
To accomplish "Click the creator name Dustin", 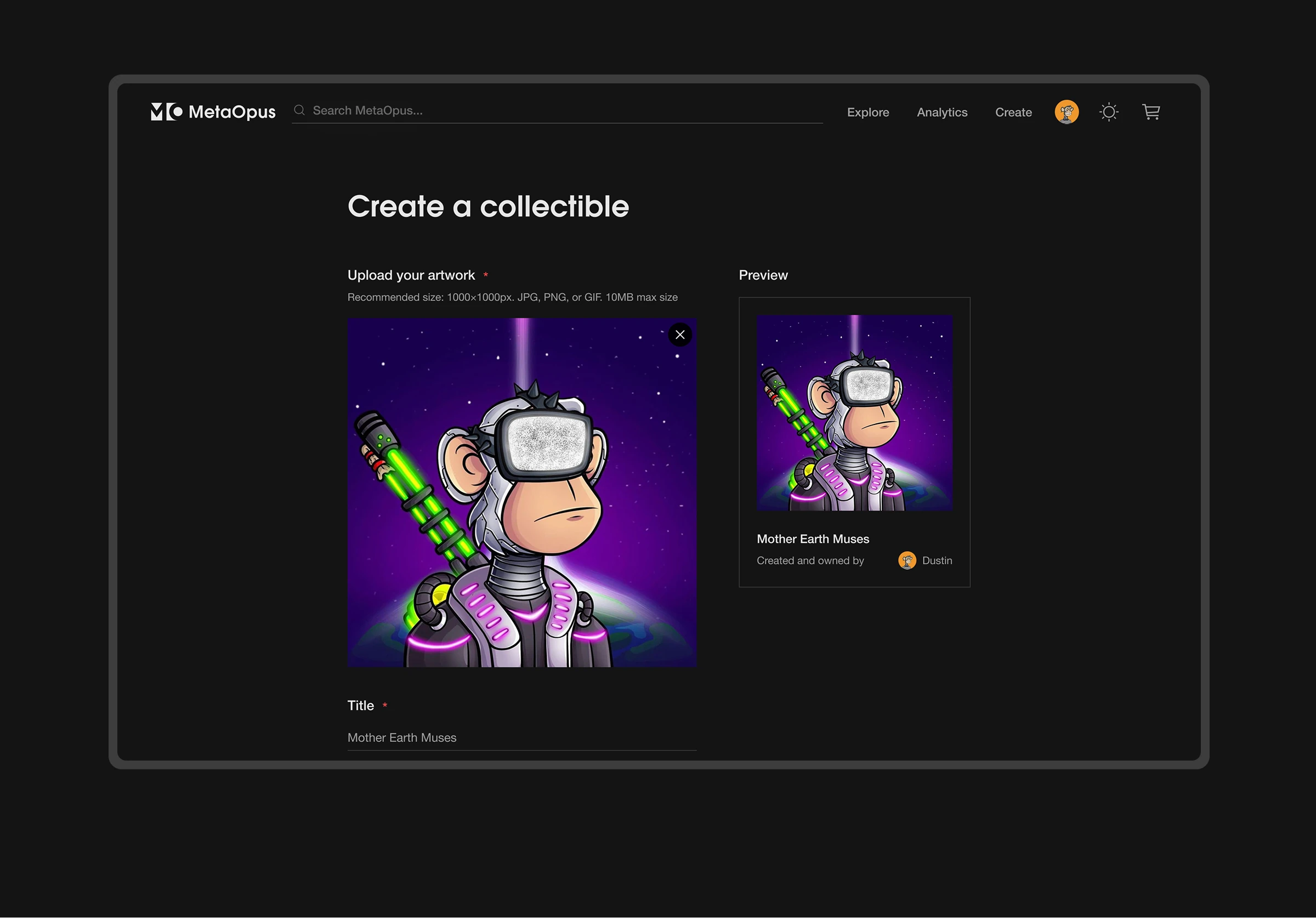I will 937,561.
